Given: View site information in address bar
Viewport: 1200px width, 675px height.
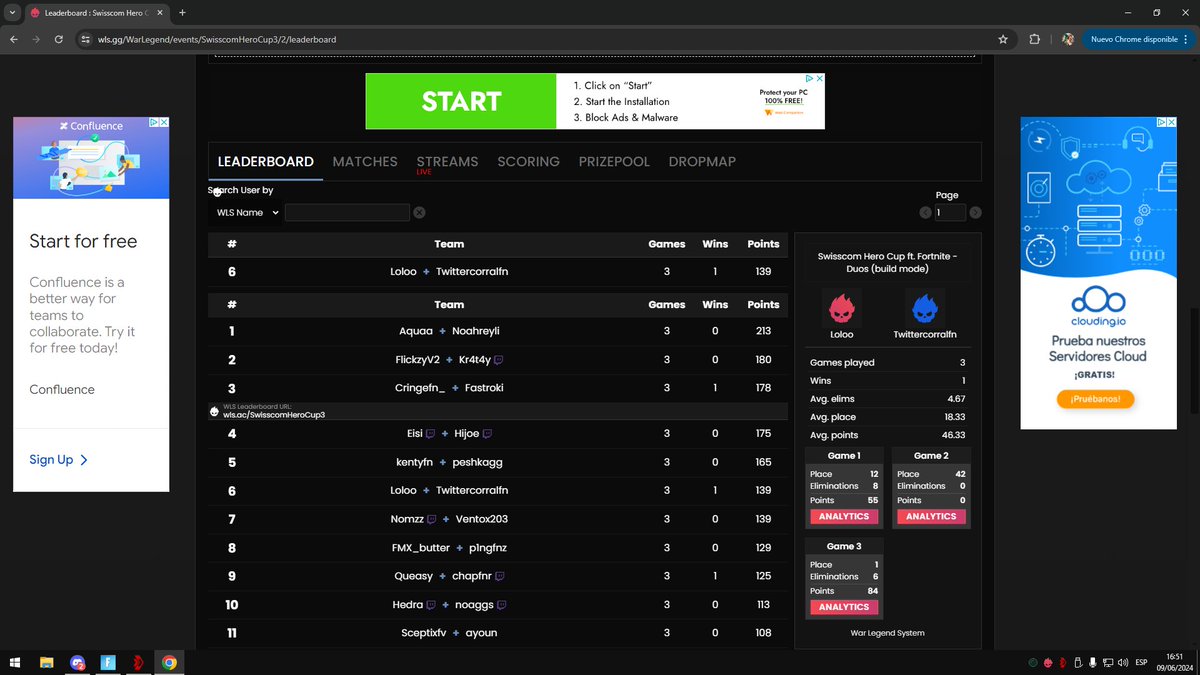Looking at the screenshot, I should point(87,39).
